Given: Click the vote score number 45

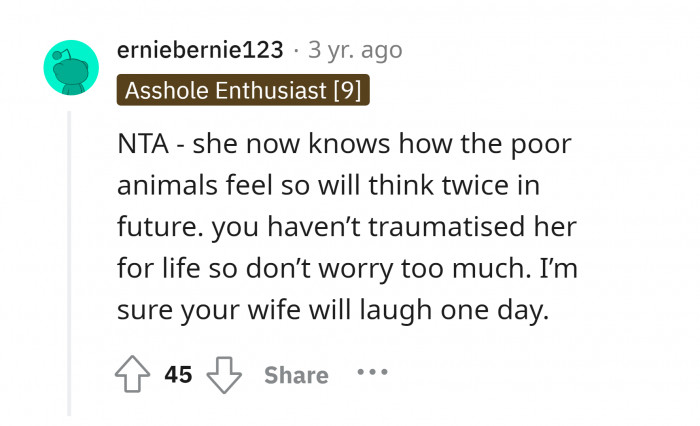Looking at the screenshot, I should pyautogui.click(x=178, y=375).
